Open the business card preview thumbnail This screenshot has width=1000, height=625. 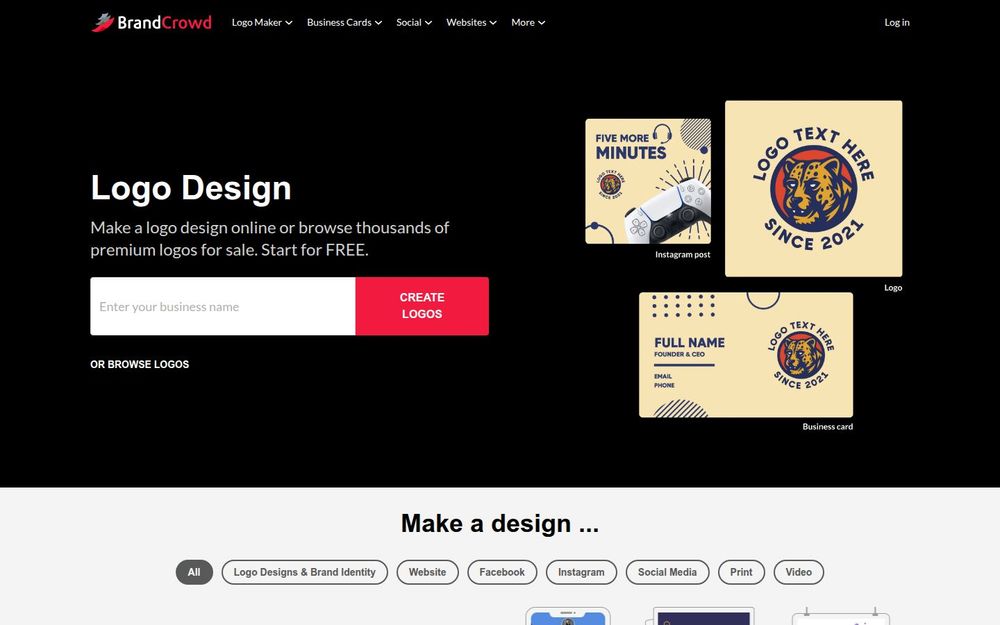pos(746,355)
